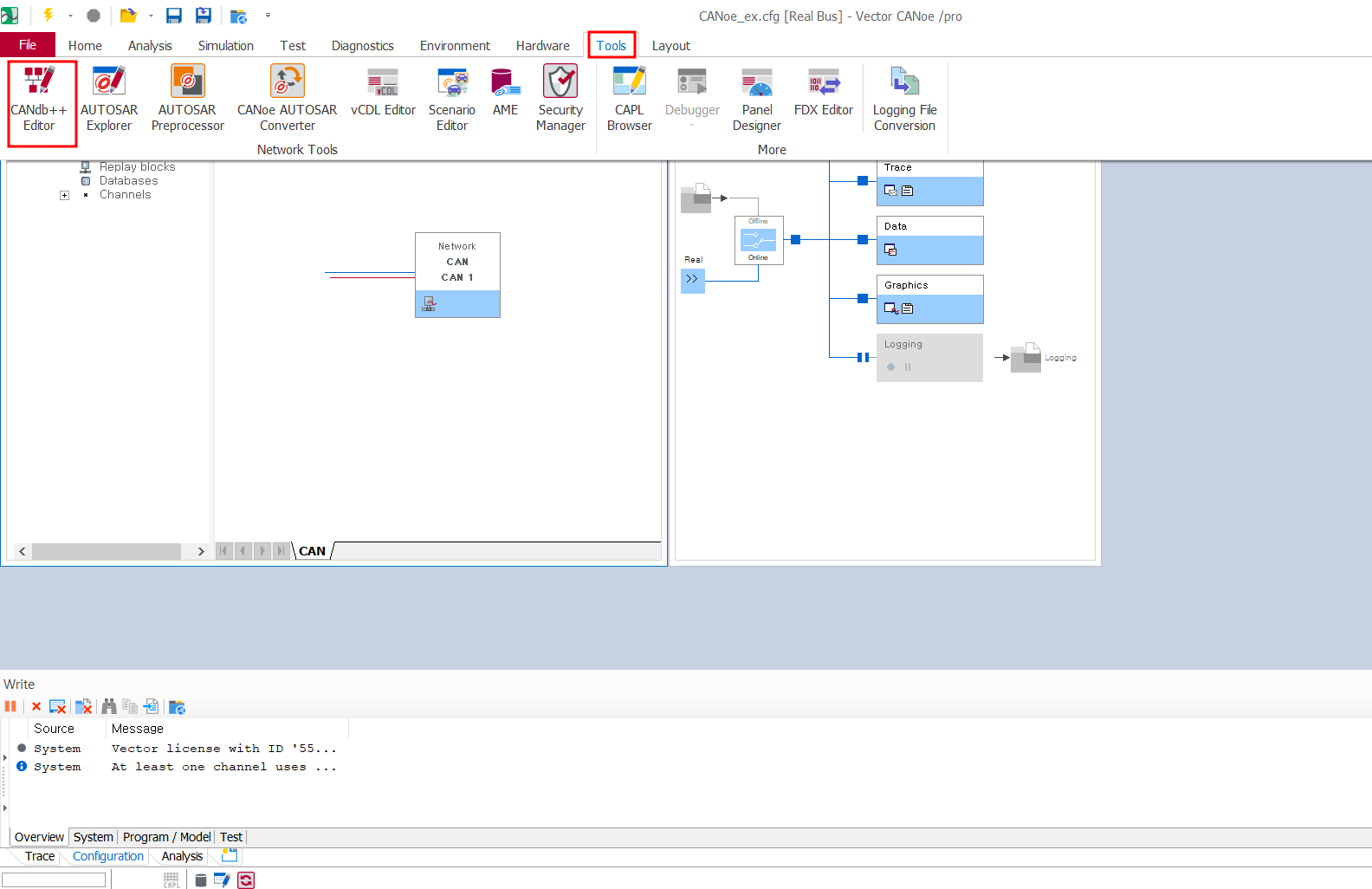Open the Trace window icon in Trace block

click(890, 191)
